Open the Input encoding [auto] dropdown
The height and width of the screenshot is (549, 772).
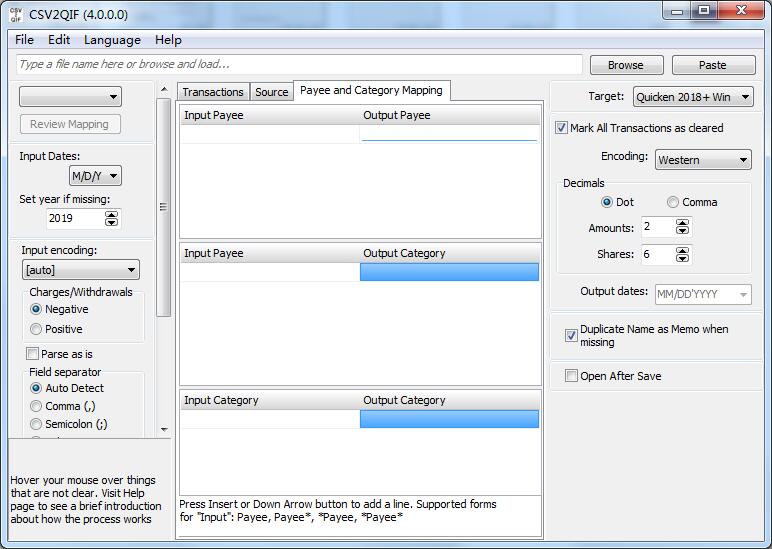click(x=81, y=270)
